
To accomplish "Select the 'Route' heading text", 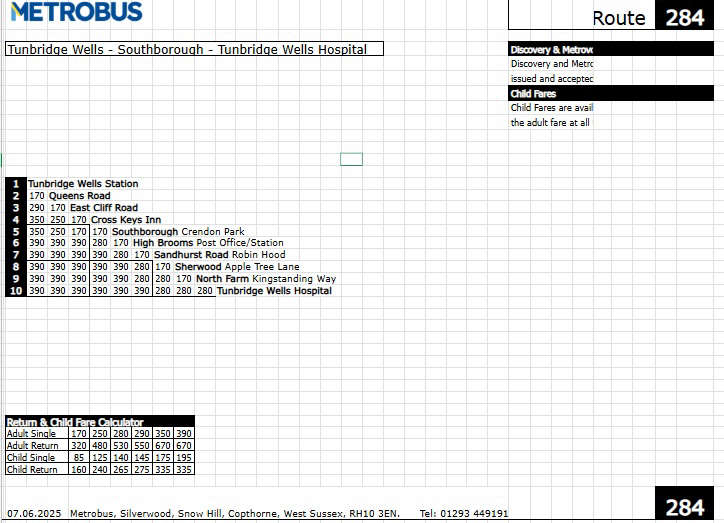I will pyautogui.click(x=619, y=18).
